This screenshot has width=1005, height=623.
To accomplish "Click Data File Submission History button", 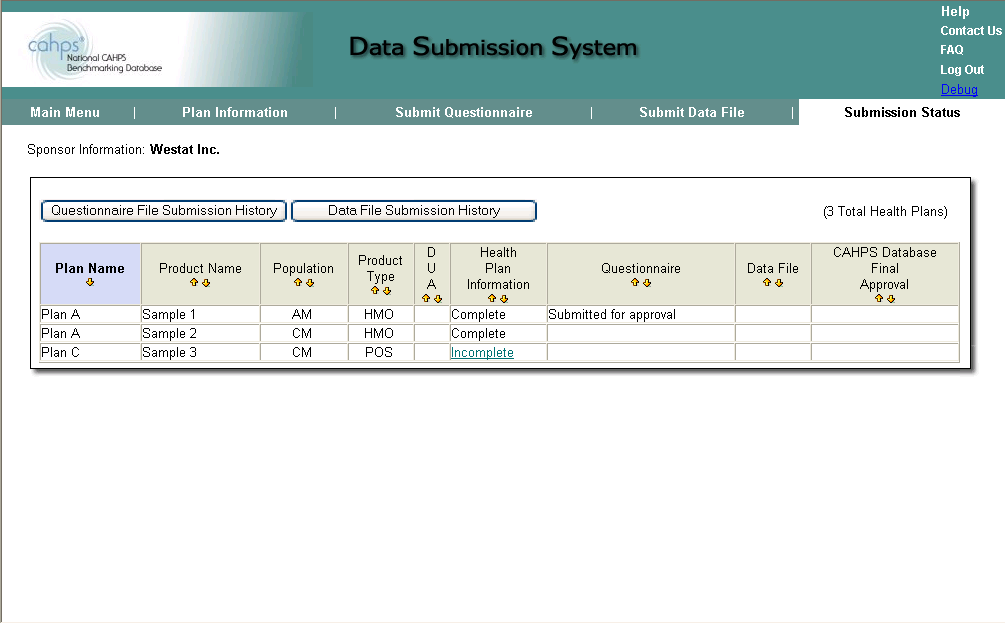I will 414,211.
